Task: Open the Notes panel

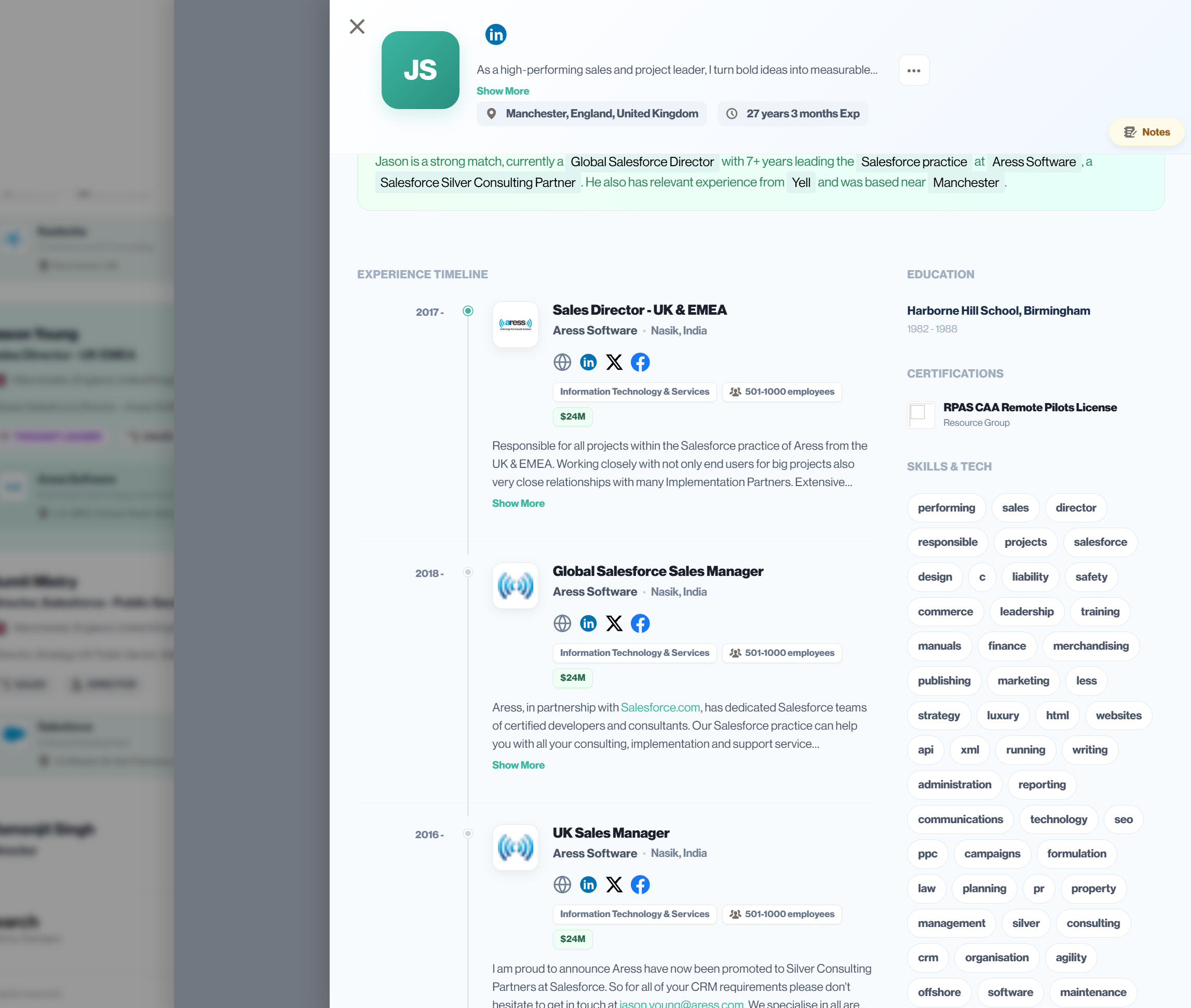Action: (x=1146, y=131)
